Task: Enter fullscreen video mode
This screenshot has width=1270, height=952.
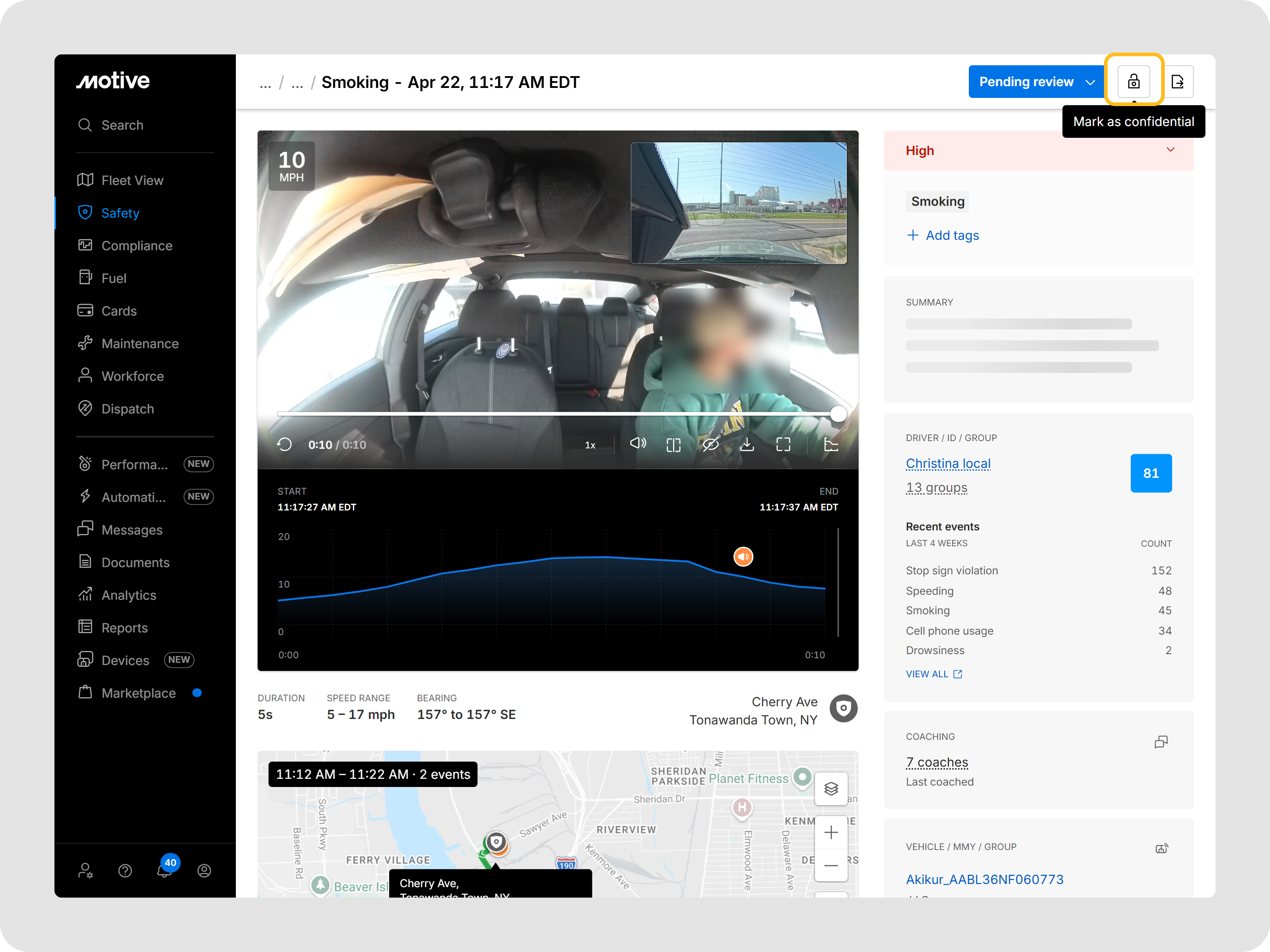Action: (x=783, y=445)
